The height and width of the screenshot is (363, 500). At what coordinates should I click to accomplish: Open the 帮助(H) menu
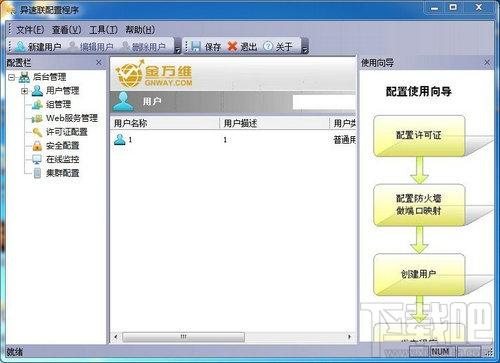point(140,30)
